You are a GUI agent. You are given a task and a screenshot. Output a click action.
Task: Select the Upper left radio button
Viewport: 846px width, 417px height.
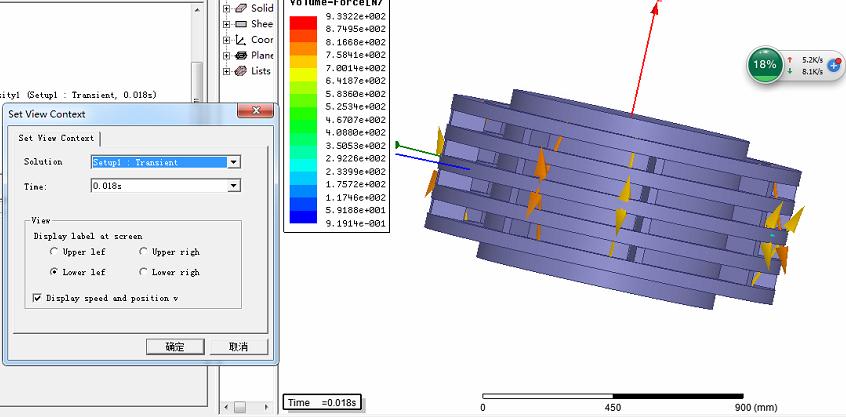tap(53, 251)
